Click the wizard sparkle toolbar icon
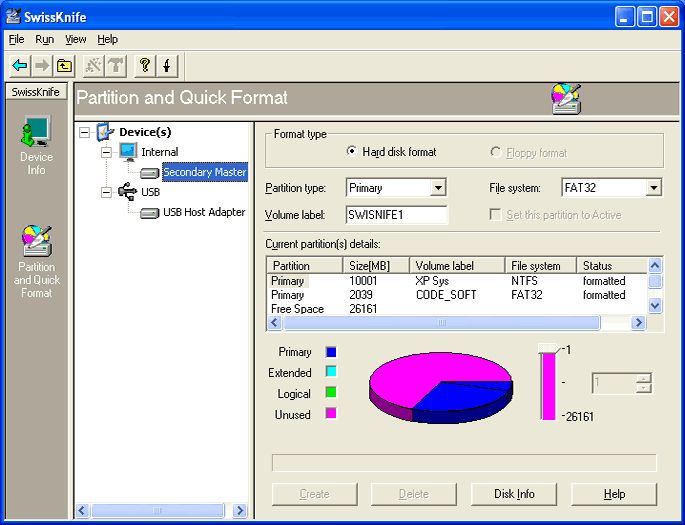Image resolution: width=685 pixels, height=525 pixels. pyautogui.click(x=93, y=66)
